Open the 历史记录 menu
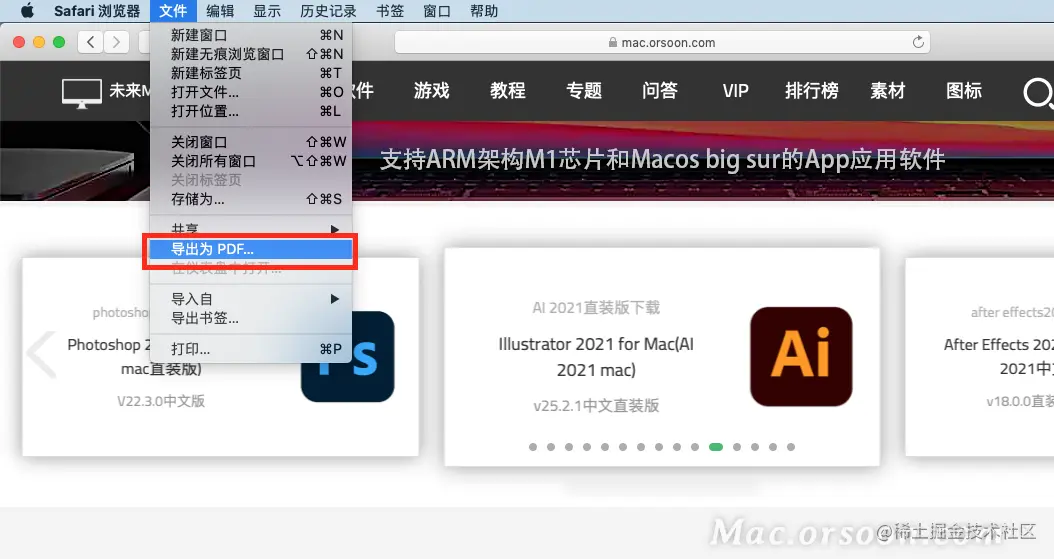The width and height of the screenshot is (1054, 559). click(x=328, y=11)
